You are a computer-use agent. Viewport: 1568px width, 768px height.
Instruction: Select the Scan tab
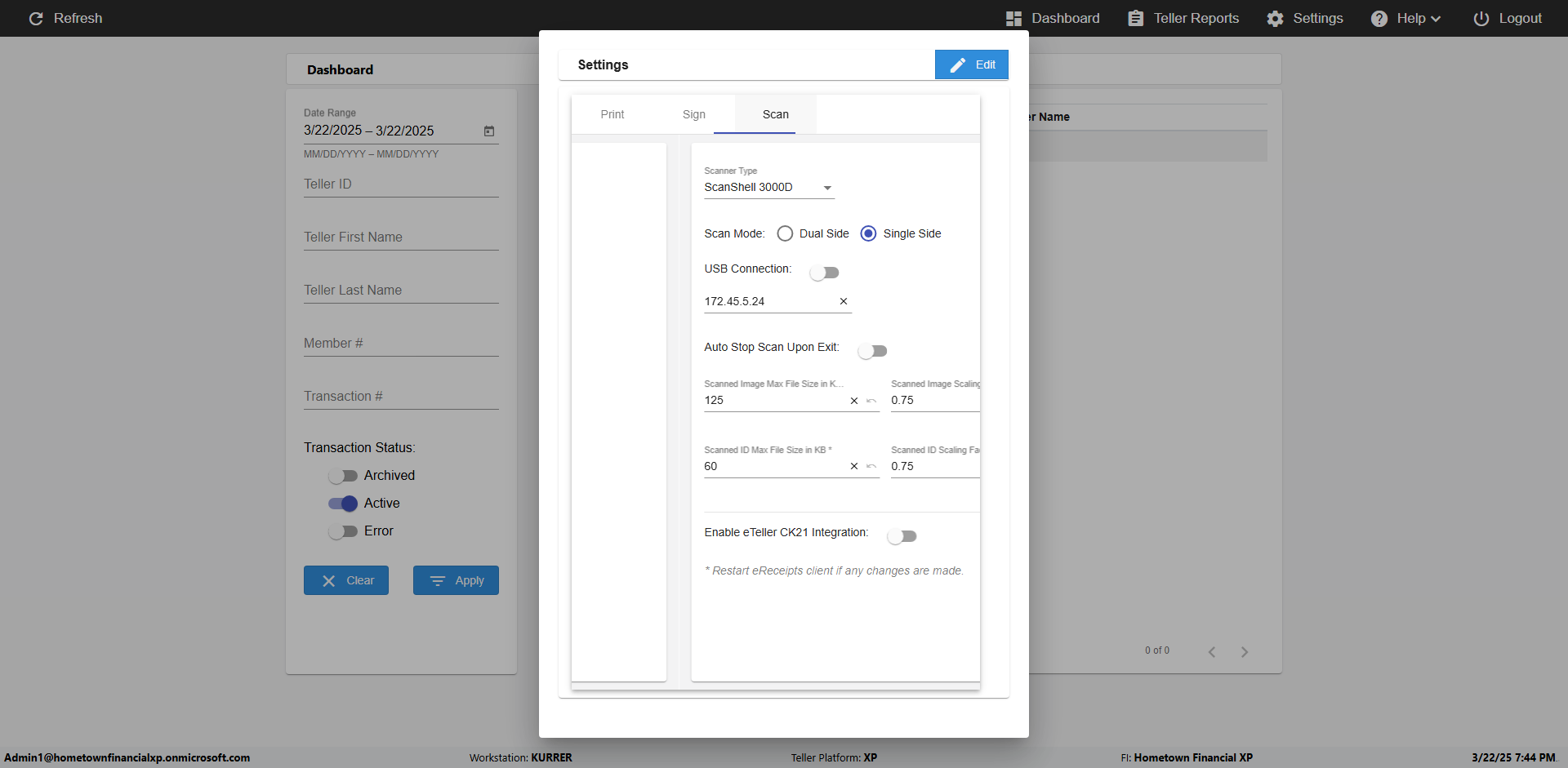click(776, 115)
